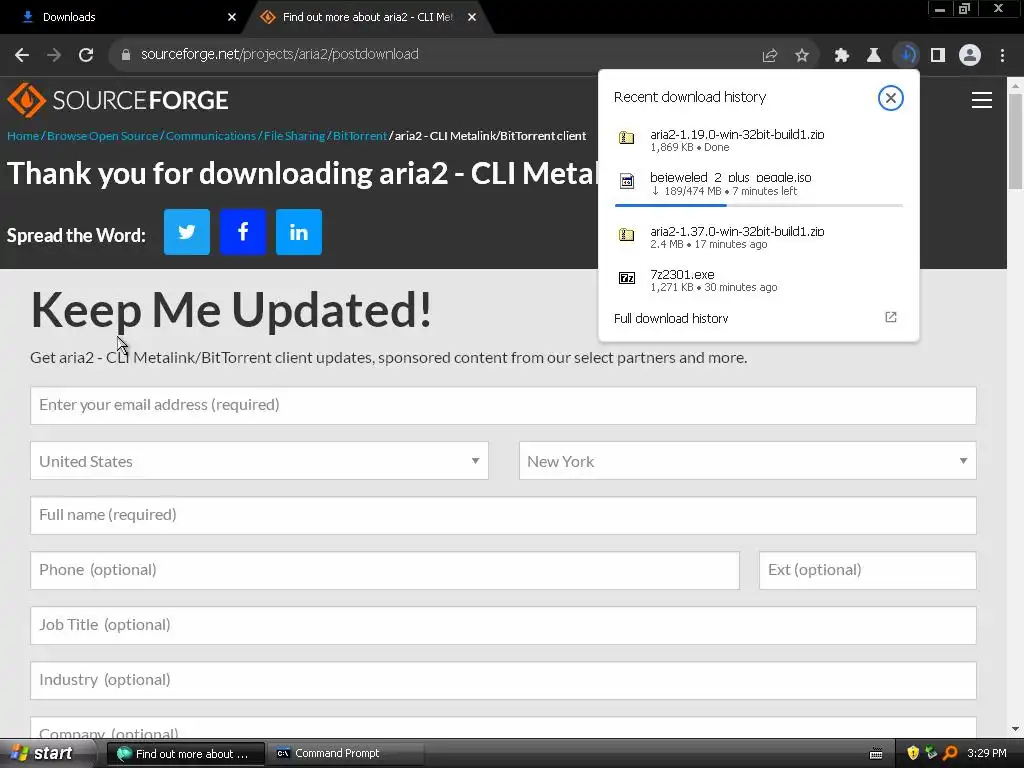Focus the Phone (optional) field
The width and height of the screenshot is (1024, 768).
click(385, 570)
